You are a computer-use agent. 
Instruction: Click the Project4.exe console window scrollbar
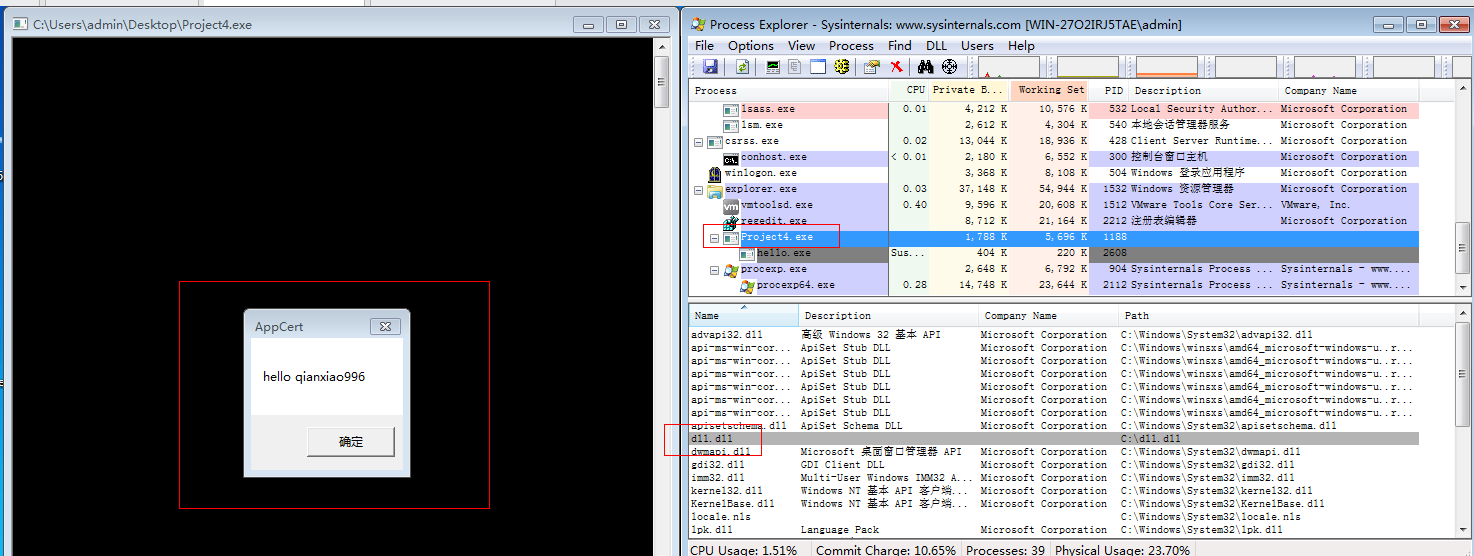point(661,295)
